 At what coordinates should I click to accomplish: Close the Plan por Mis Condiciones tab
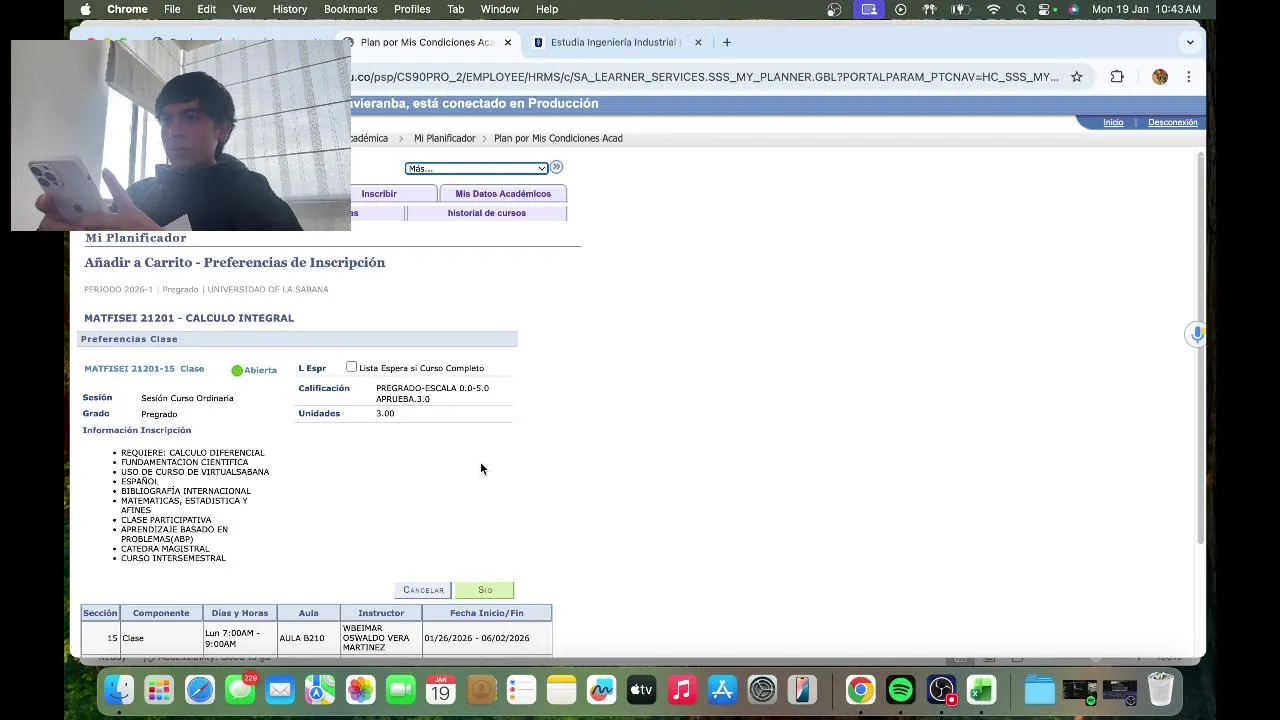(x=508, y=42)
